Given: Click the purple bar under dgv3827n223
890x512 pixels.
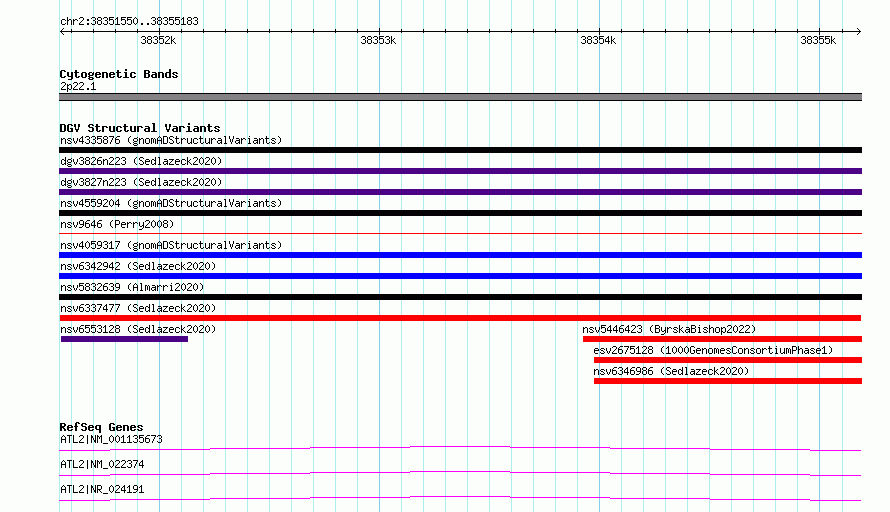Looking at the screenshot, I should (460, 192).
